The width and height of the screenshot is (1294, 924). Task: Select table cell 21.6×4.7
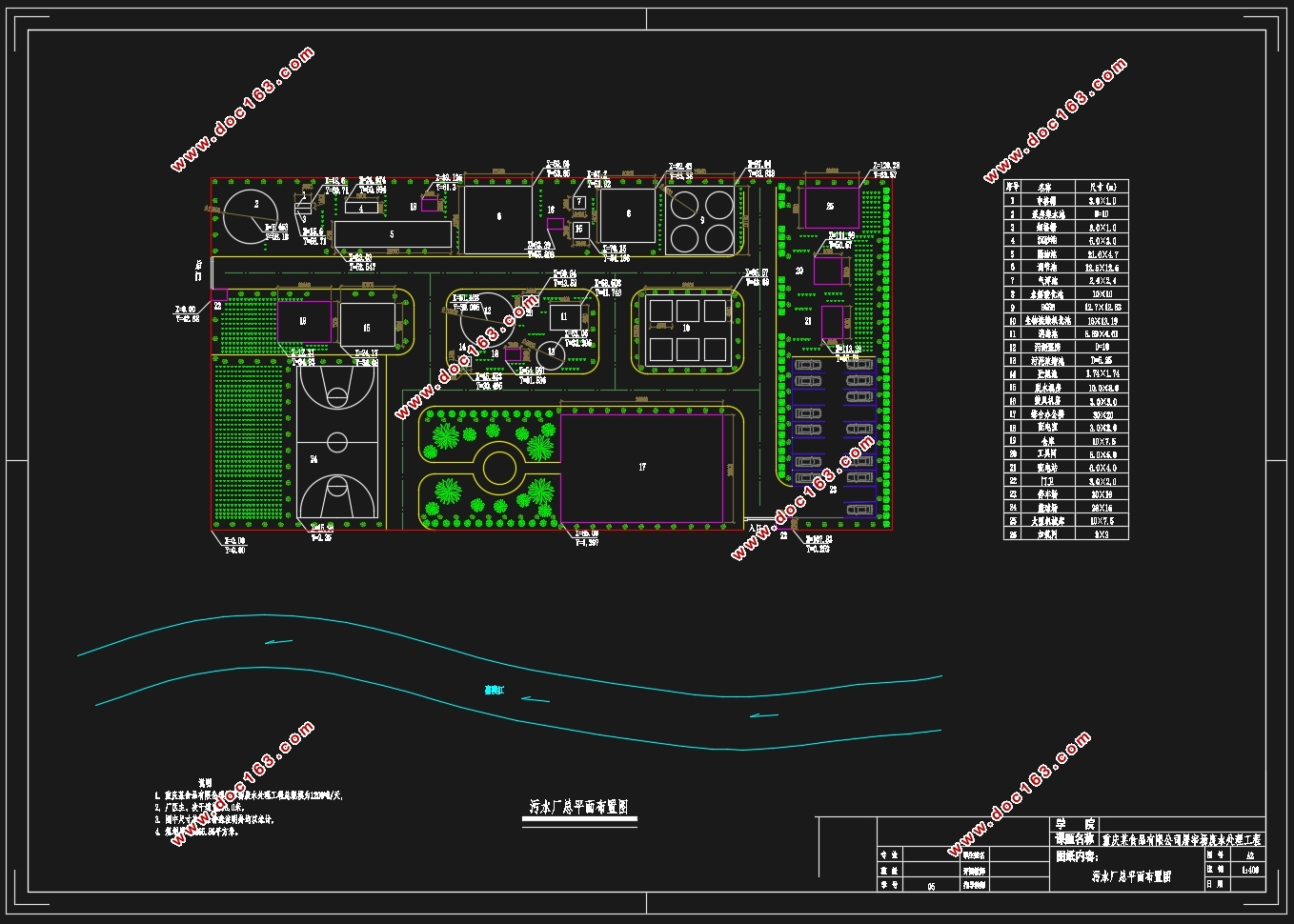pyautogui.click(x=1102, y=254)
